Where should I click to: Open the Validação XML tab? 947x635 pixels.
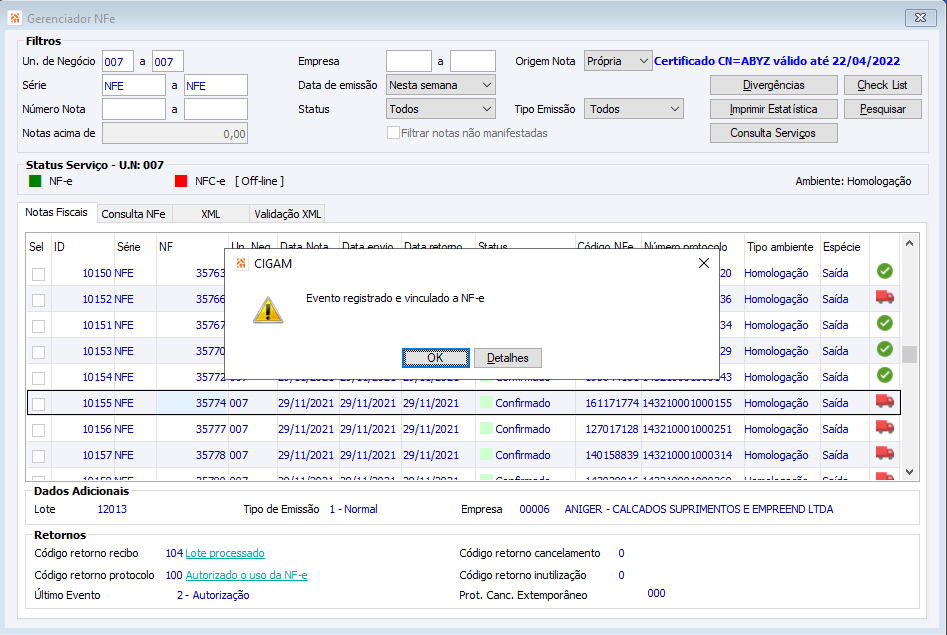coord(287,214)
